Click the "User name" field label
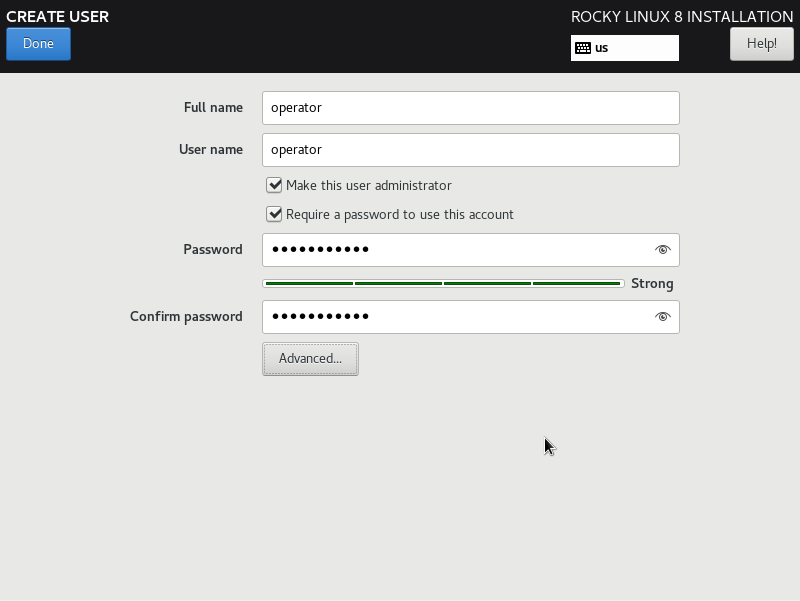This screenshot has width=800, height=601. pyautogui.click(x=211, y=150)
